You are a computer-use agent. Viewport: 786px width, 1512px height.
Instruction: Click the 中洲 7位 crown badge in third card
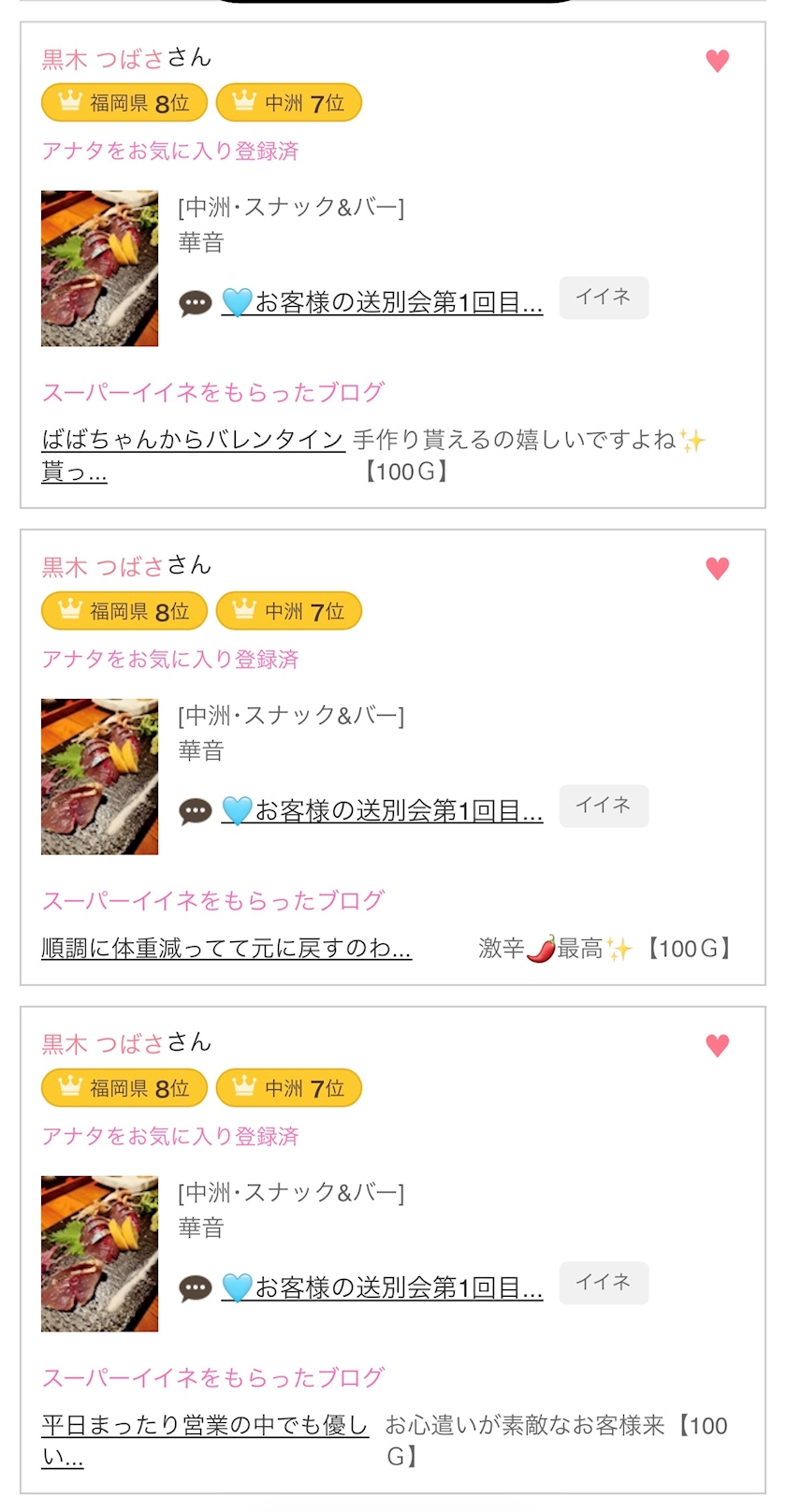click(x=288, y=1088)
